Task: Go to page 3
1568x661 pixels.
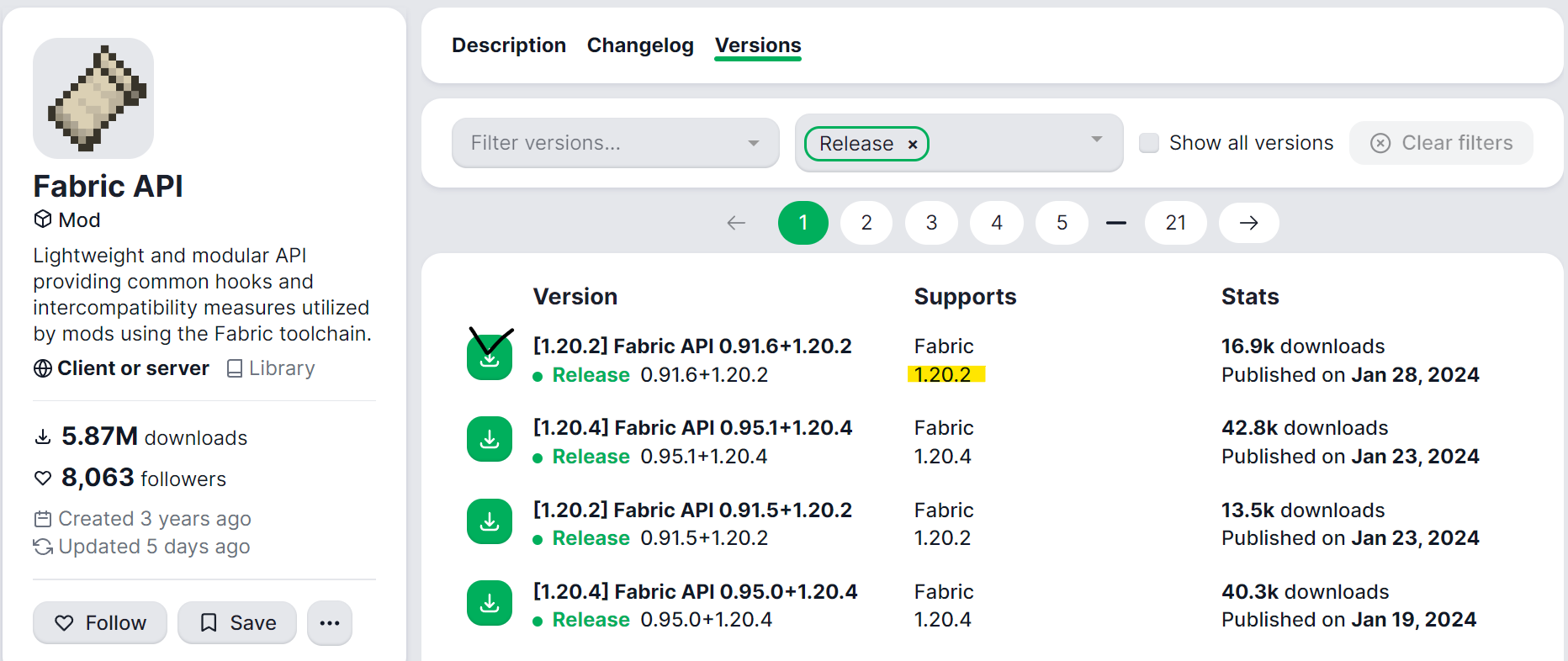Action: (931, 223)
